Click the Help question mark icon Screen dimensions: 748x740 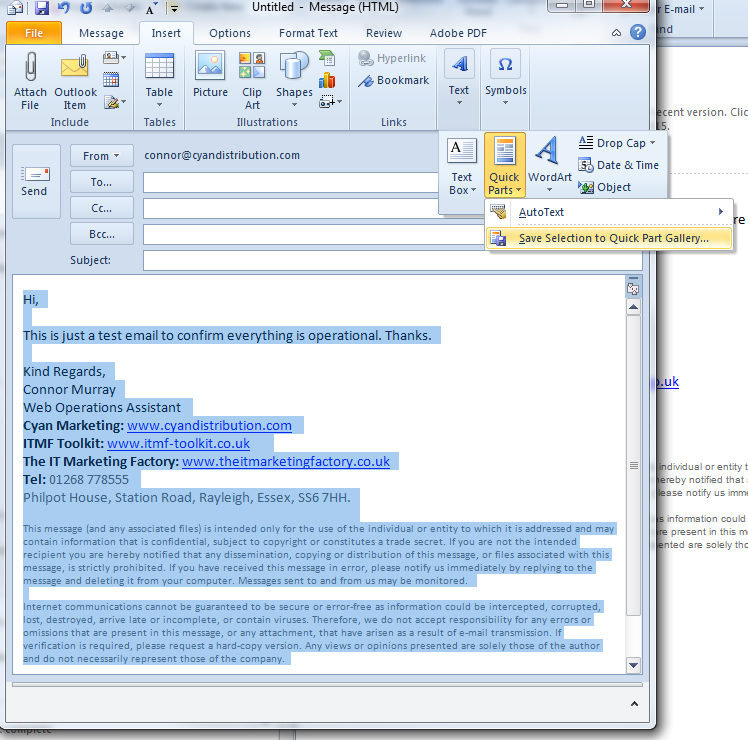click(x=638, y=31)
